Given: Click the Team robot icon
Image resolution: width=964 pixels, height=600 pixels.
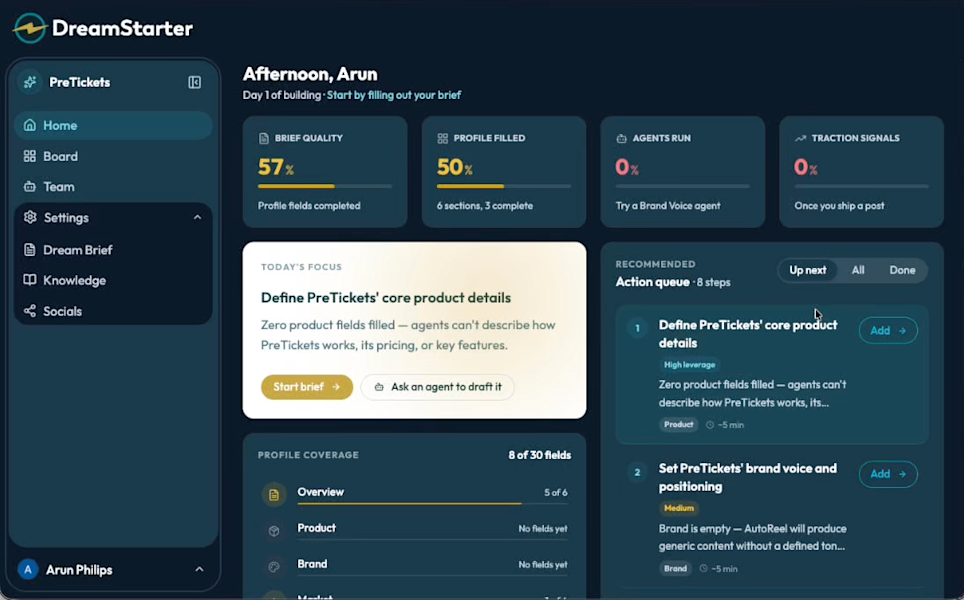Looking at the screenshot, I should click(30, 187).
